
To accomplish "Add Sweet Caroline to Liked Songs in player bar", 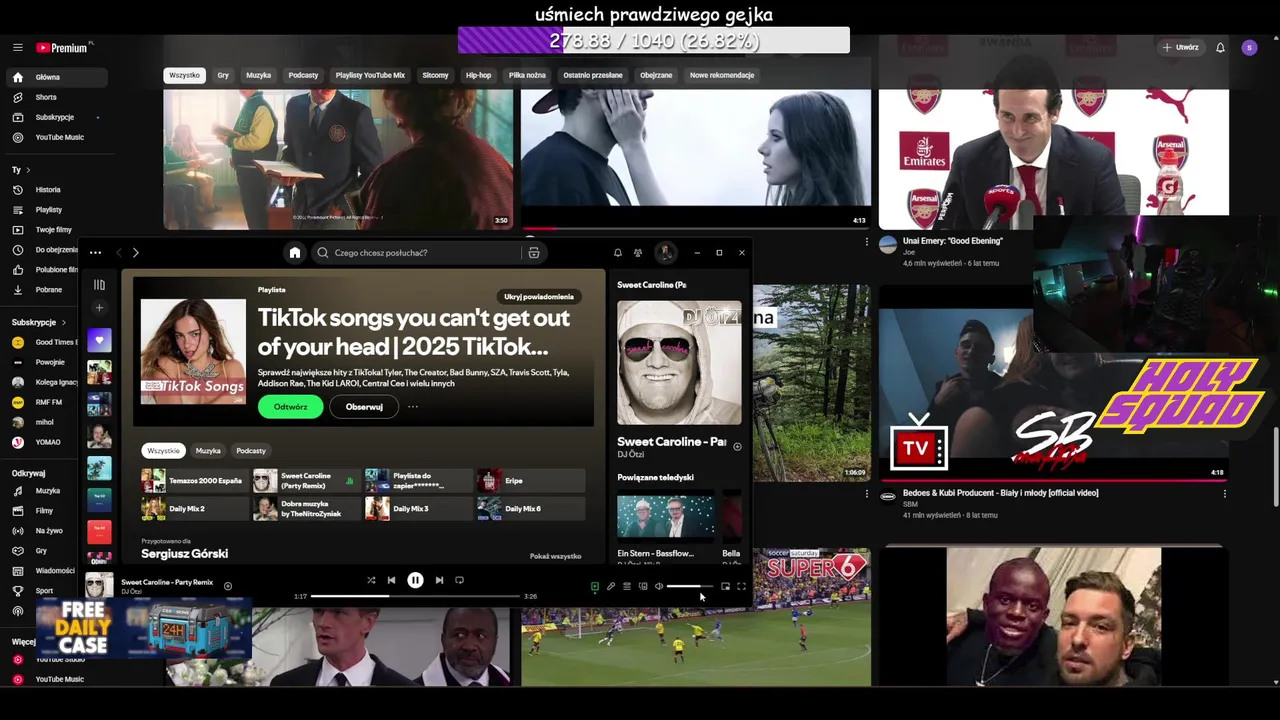I will (228, 586).
